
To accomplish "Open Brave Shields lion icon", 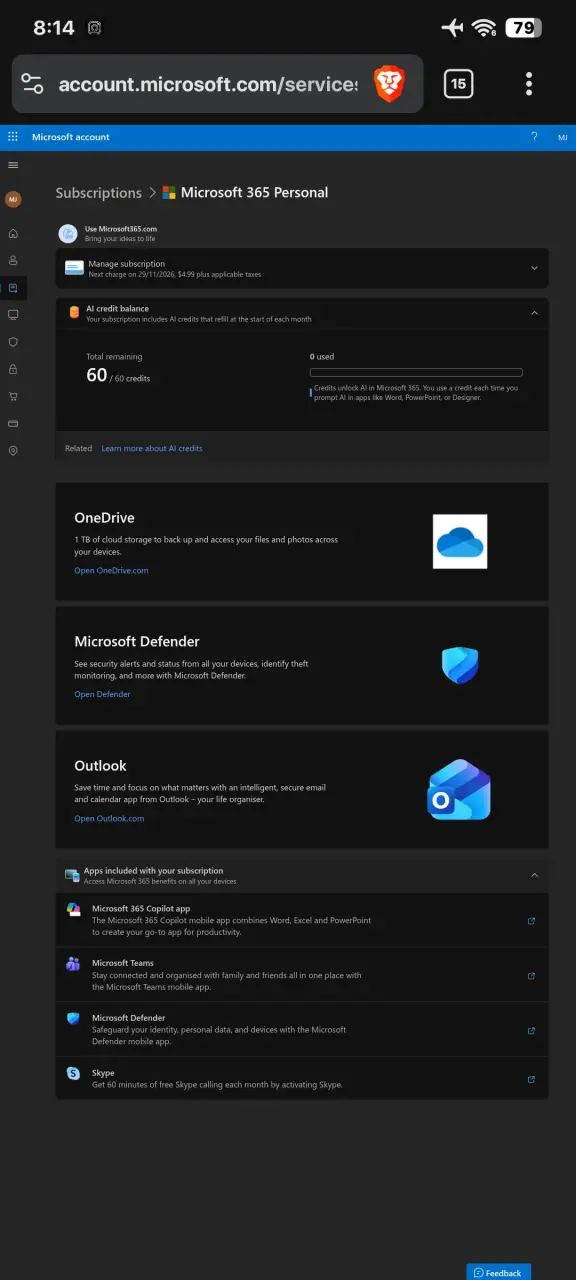I will point(389,84).
